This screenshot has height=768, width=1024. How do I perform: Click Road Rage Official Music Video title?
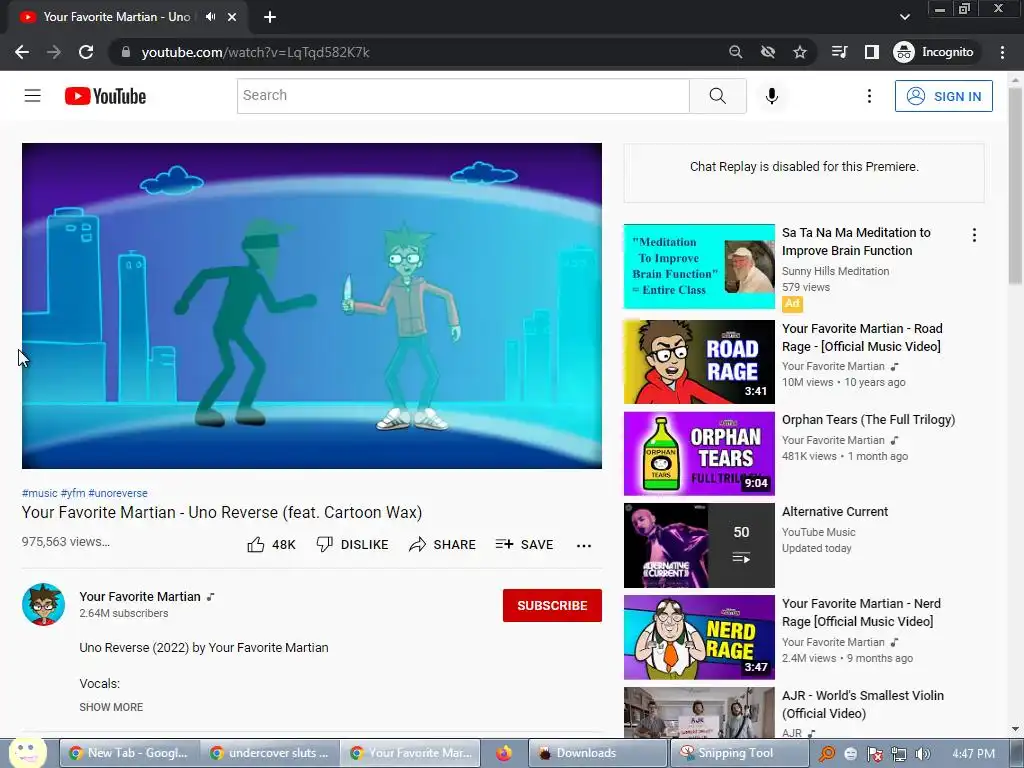[862, 337]
